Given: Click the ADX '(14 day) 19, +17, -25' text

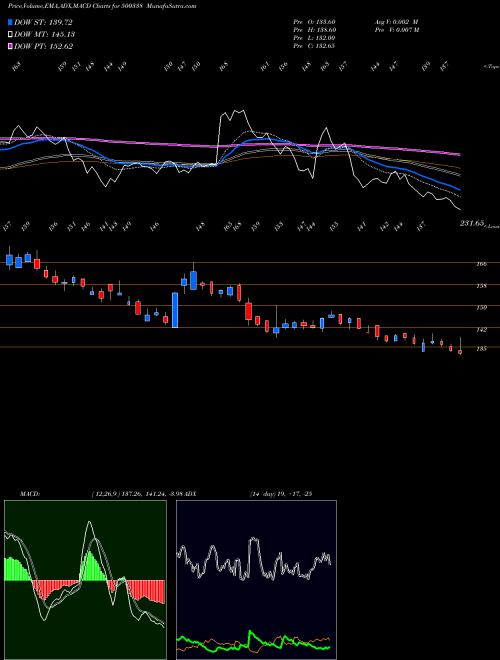Looking at the screenshot, I should click(280, 494).
